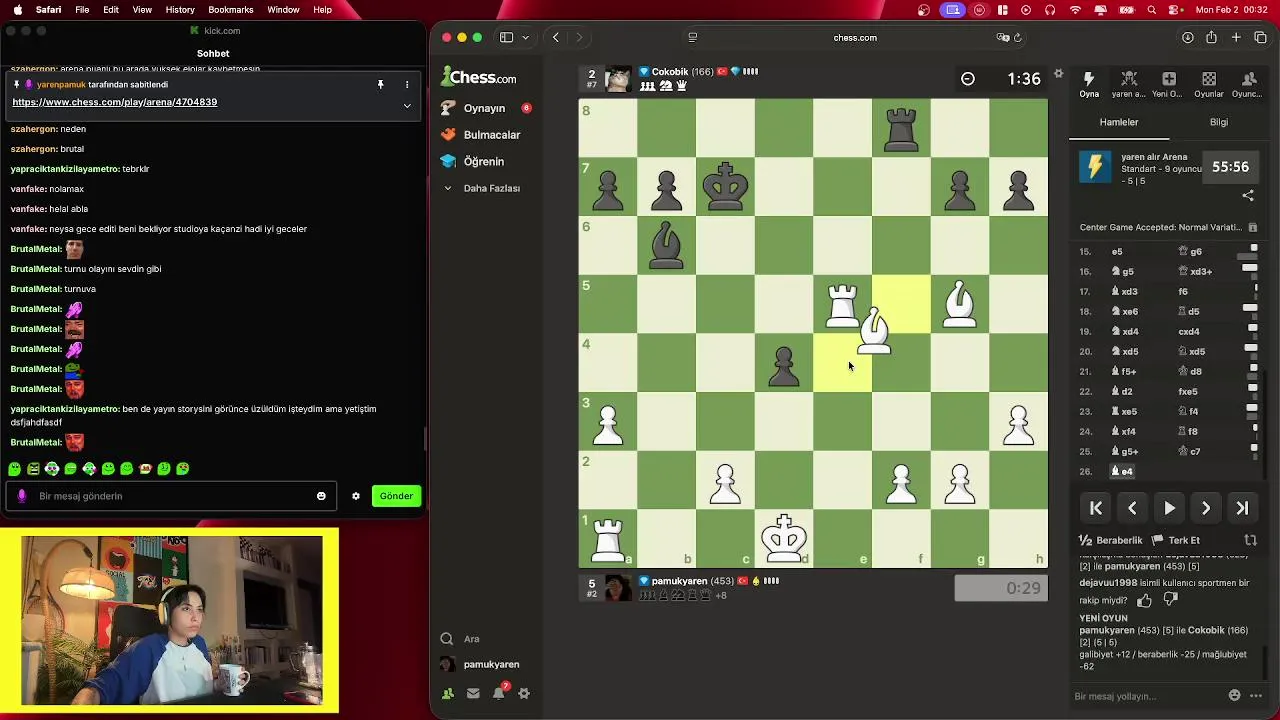Click the pin icon on pinned message
1280x720 pixels.
click(381, 85)
